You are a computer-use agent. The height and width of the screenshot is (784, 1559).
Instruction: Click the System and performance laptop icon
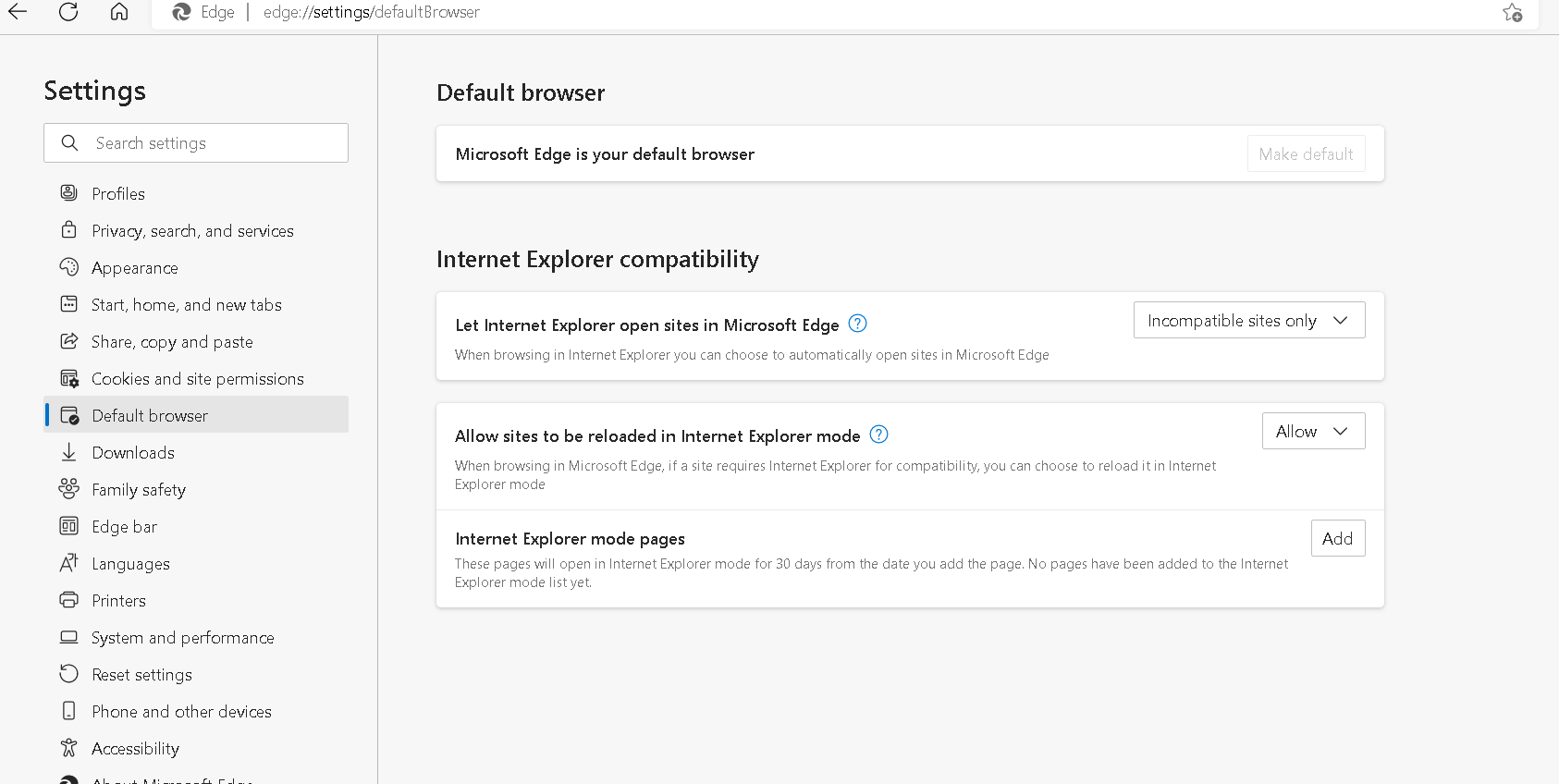tap(68, 637)
